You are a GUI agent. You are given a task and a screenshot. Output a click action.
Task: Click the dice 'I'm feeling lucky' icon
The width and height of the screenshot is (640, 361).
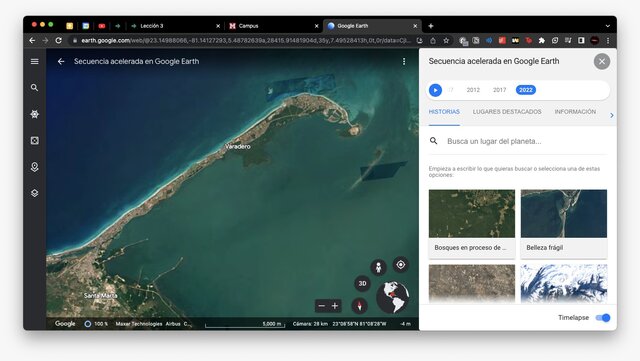tap(35, 140)
